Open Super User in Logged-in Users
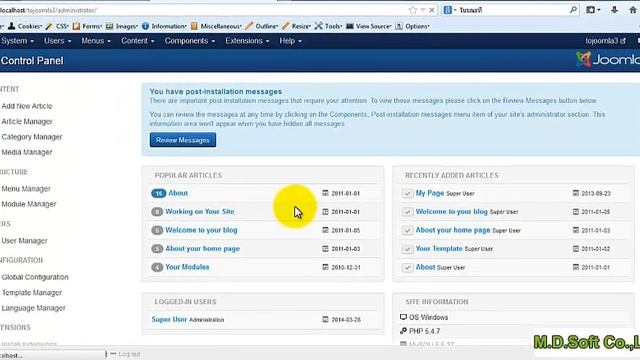Image resolution: width=640 pixels, height=360 pixels. 169,320
